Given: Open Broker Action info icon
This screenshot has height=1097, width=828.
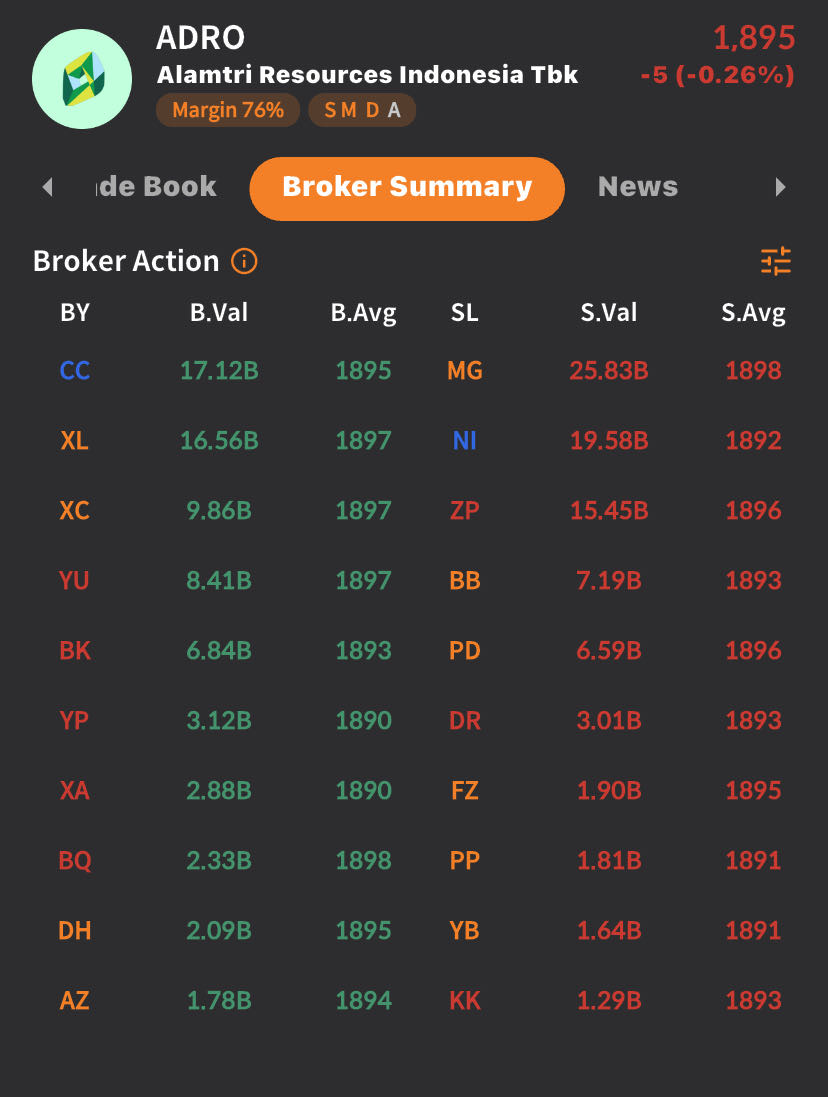Looking at the screenshot, I should coord(244,262).
